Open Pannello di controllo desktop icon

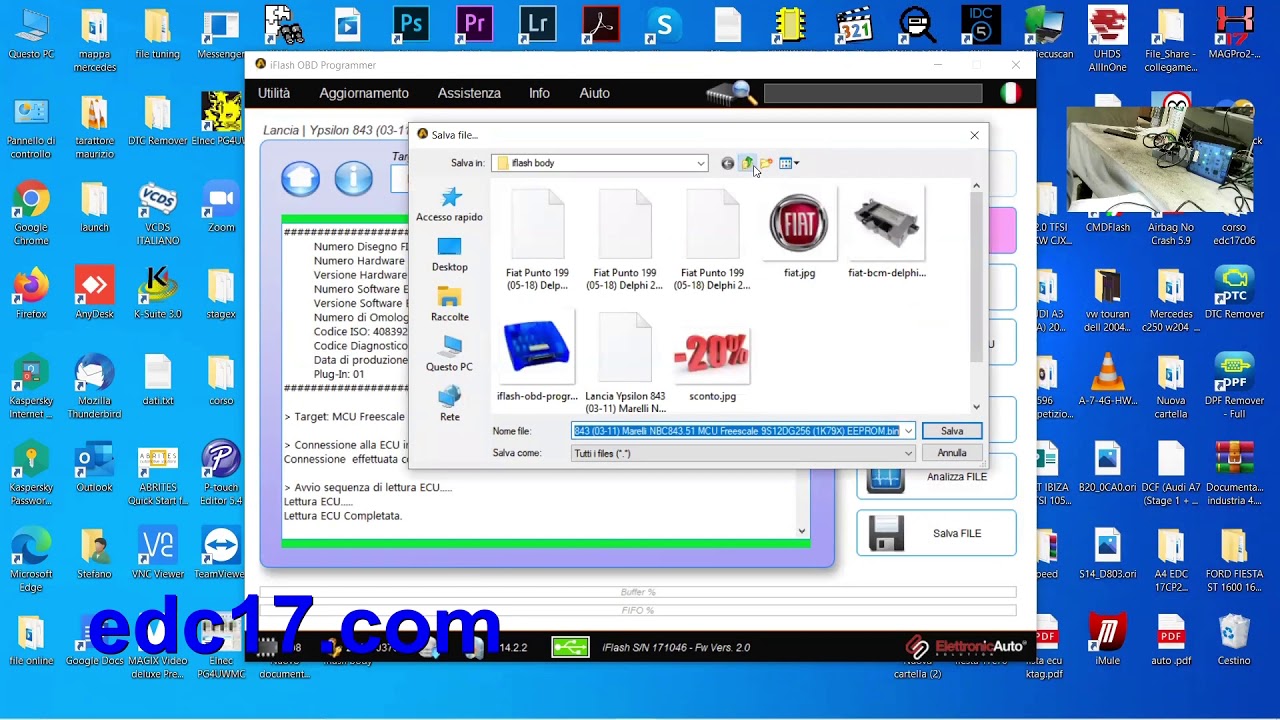click(31, 127)
